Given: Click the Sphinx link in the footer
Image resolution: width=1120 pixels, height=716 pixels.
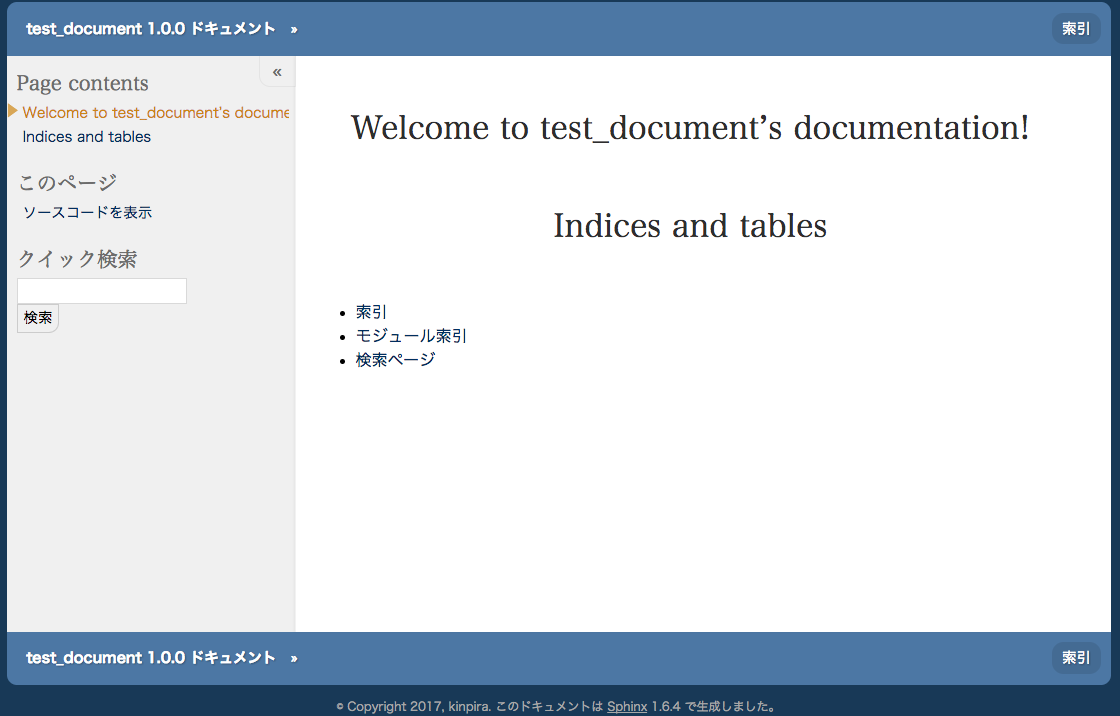Looking at the screenshot, I should tap(627, 706).
